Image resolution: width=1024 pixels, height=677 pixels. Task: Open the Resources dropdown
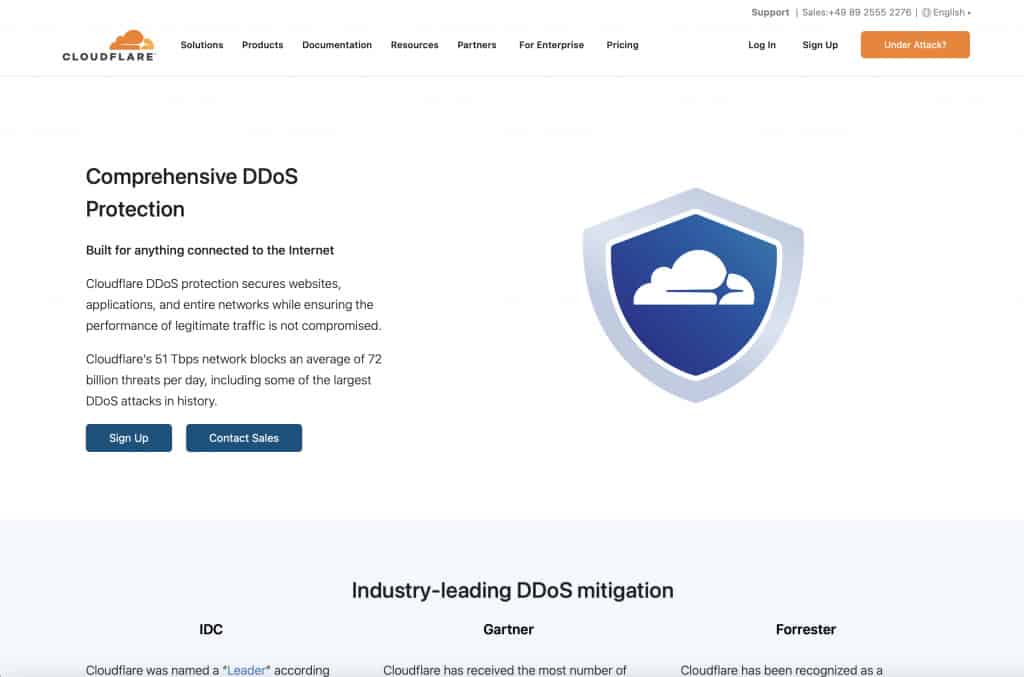[414, 45]
